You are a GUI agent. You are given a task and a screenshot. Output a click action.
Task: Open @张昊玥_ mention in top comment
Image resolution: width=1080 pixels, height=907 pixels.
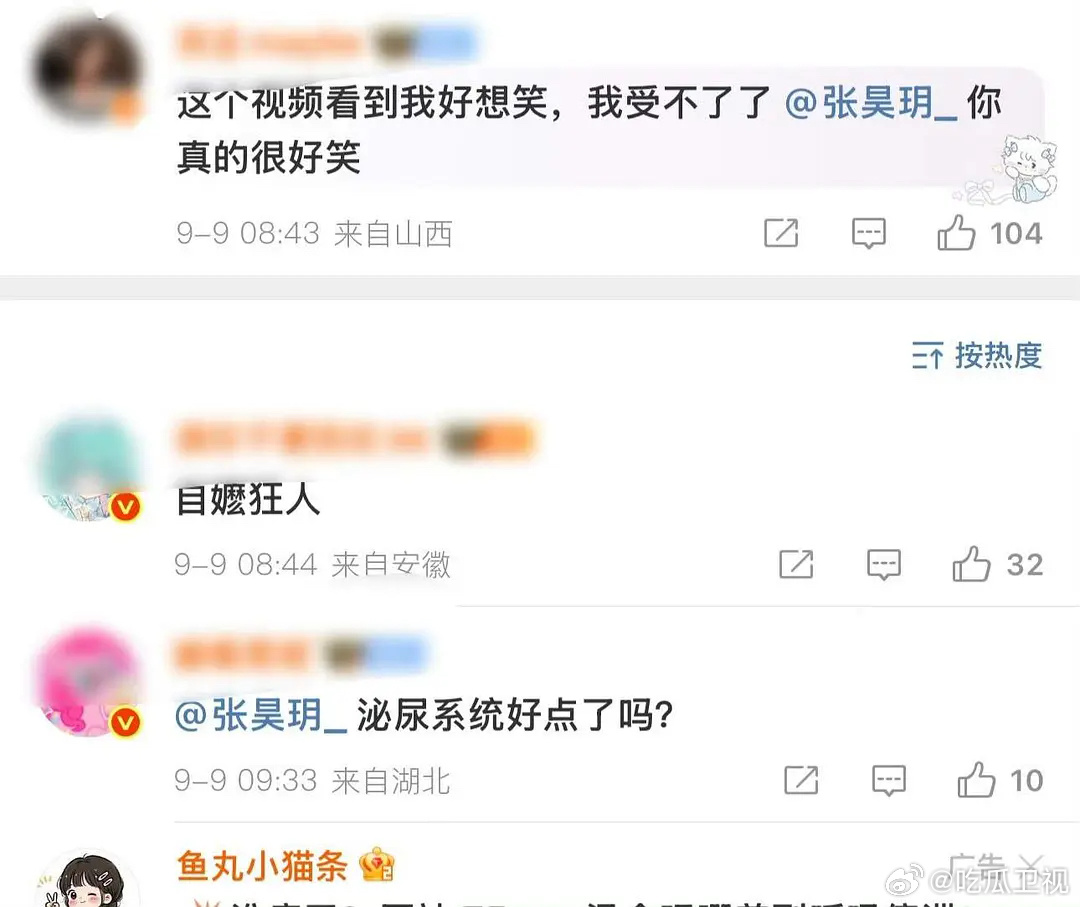pos(871,103)
